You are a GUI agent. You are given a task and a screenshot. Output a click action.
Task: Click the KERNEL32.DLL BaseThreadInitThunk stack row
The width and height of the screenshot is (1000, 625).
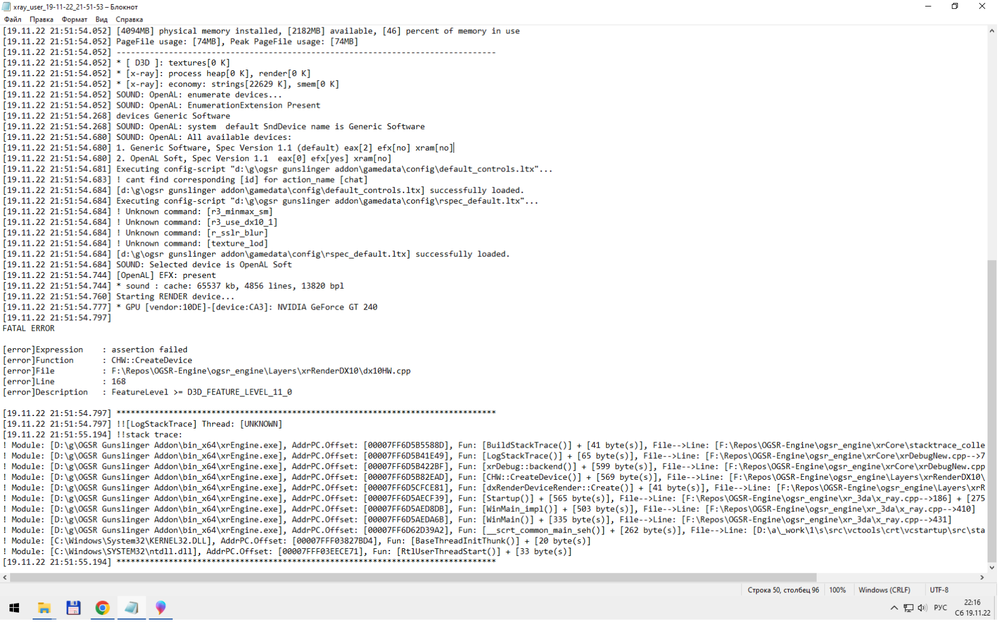pos(297,541)
